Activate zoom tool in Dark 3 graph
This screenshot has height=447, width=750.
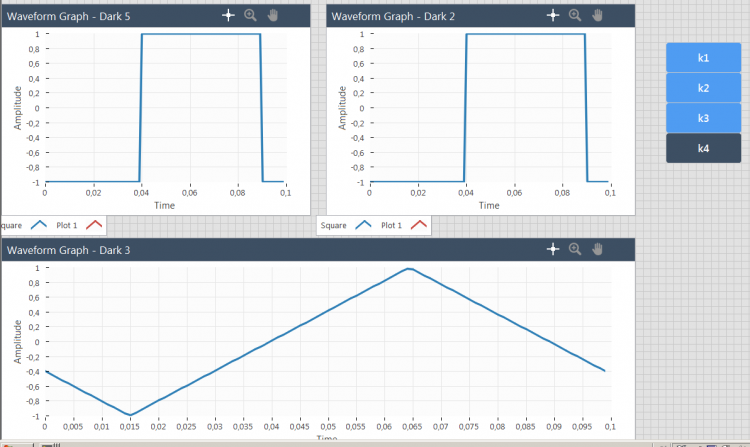pyautogui.click(x=575, y=249)
